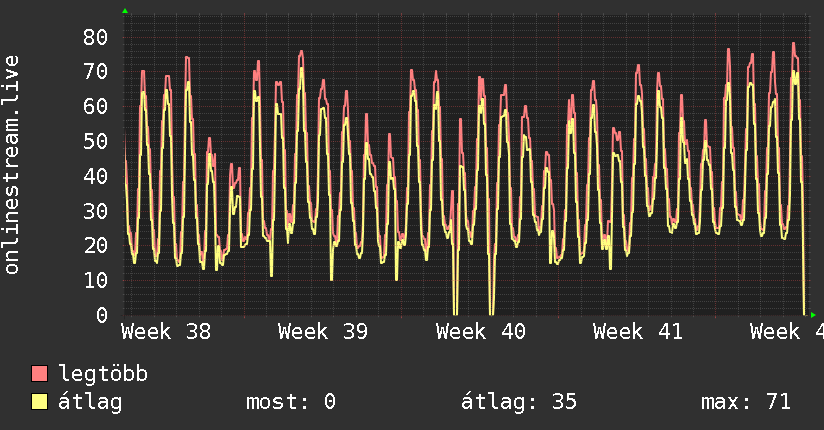The image size is (824, 430).
Task: Click the 'átlag: 35' average value
Action: [519, 402]
